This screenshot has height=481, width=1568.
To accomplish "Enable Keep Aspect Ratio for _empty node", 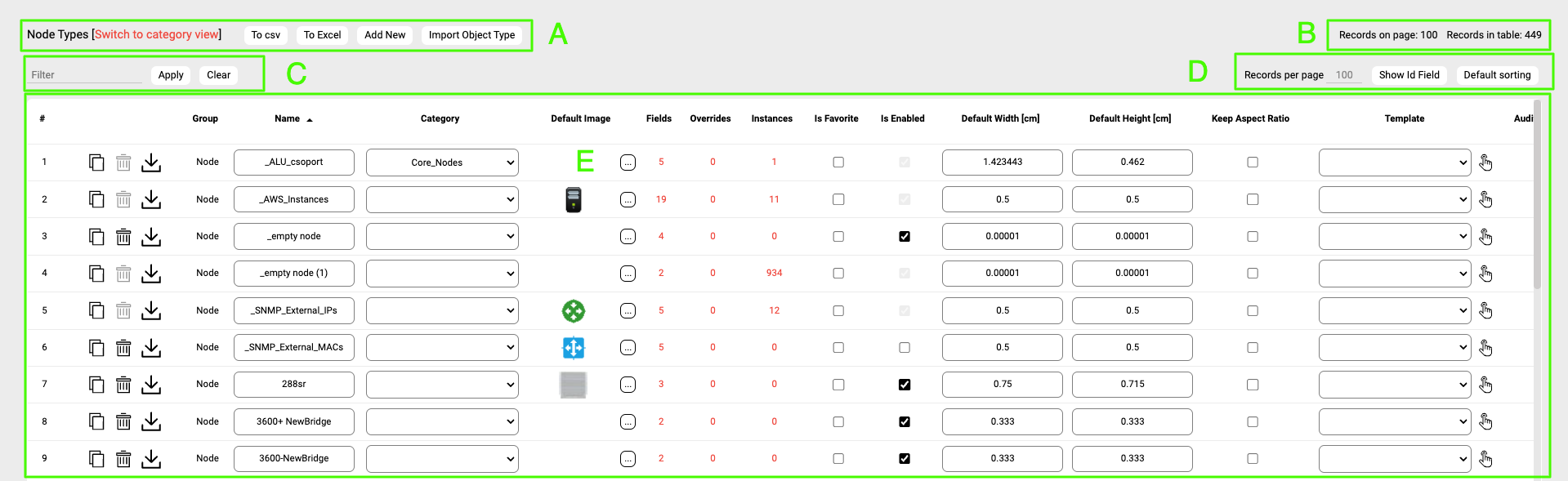I will pos(1253,237).
